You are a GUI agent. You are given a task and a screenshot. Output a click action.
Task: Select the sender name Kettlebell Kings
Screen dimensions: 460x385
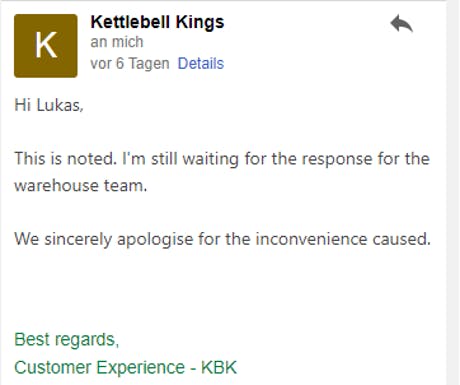pos(157,22)
